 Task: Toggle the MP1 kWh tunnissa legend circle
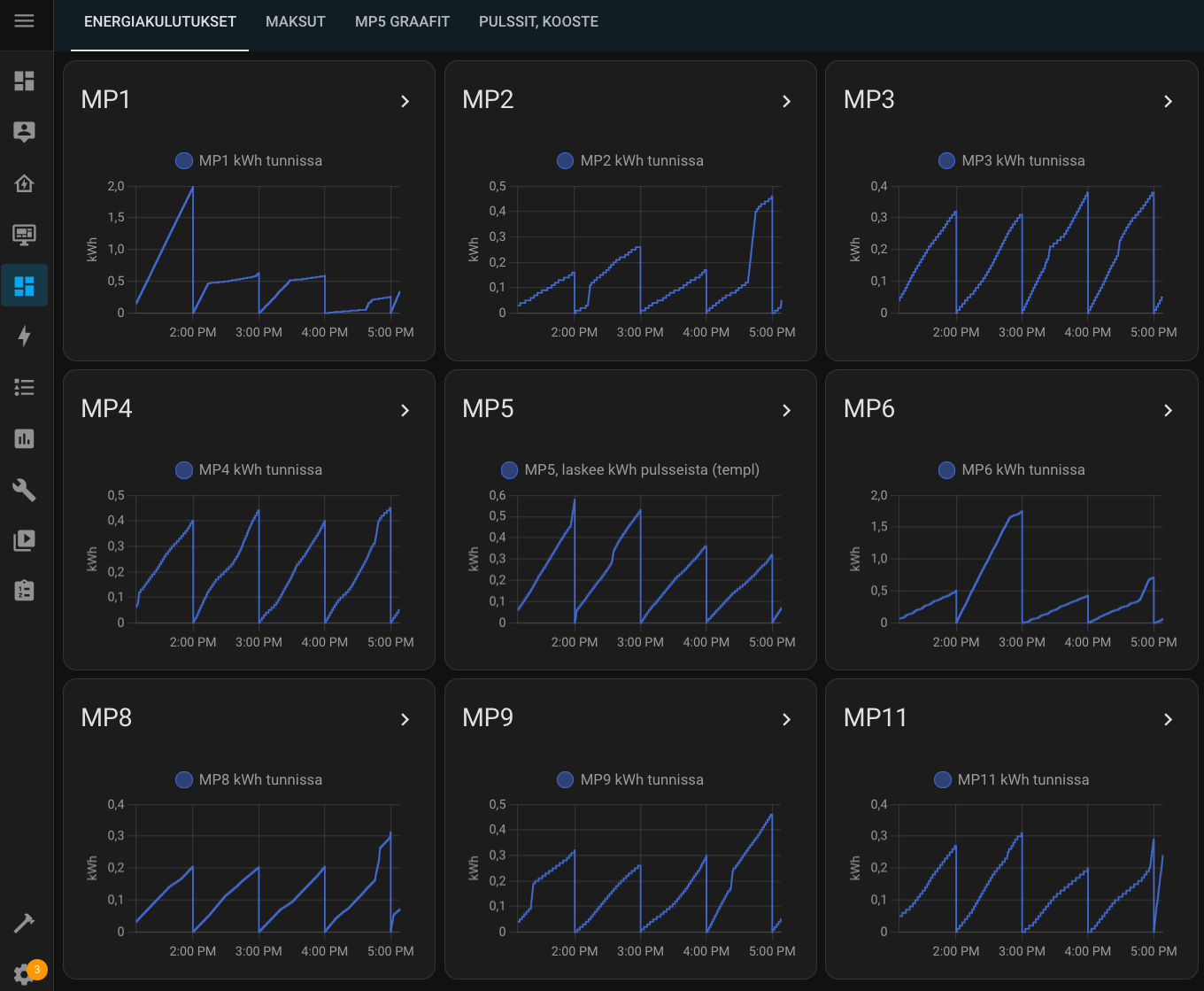[184, 160]
